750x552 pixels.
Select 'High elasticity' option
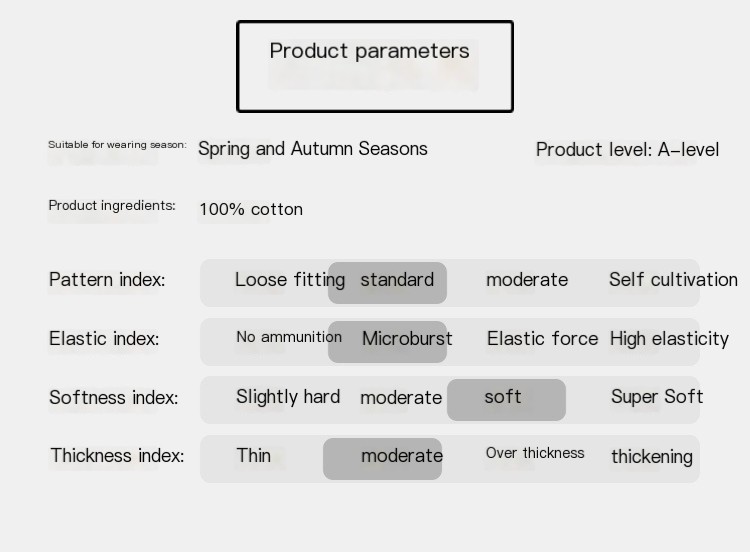tap(669, 340)
